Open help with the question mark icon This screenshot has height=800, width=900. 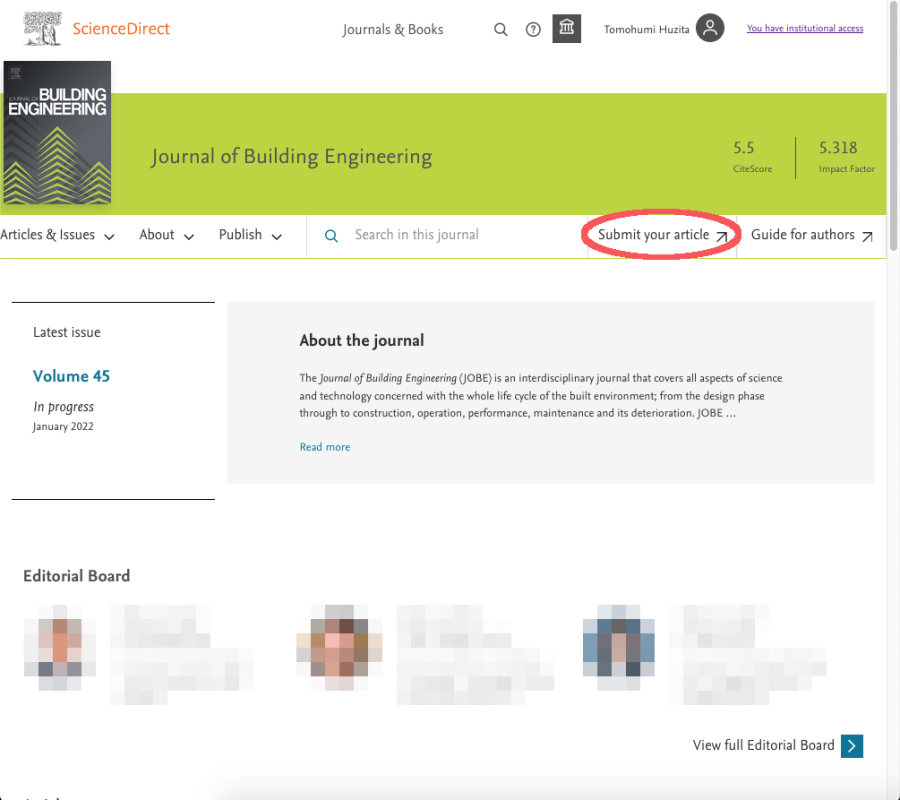(533, 29)
